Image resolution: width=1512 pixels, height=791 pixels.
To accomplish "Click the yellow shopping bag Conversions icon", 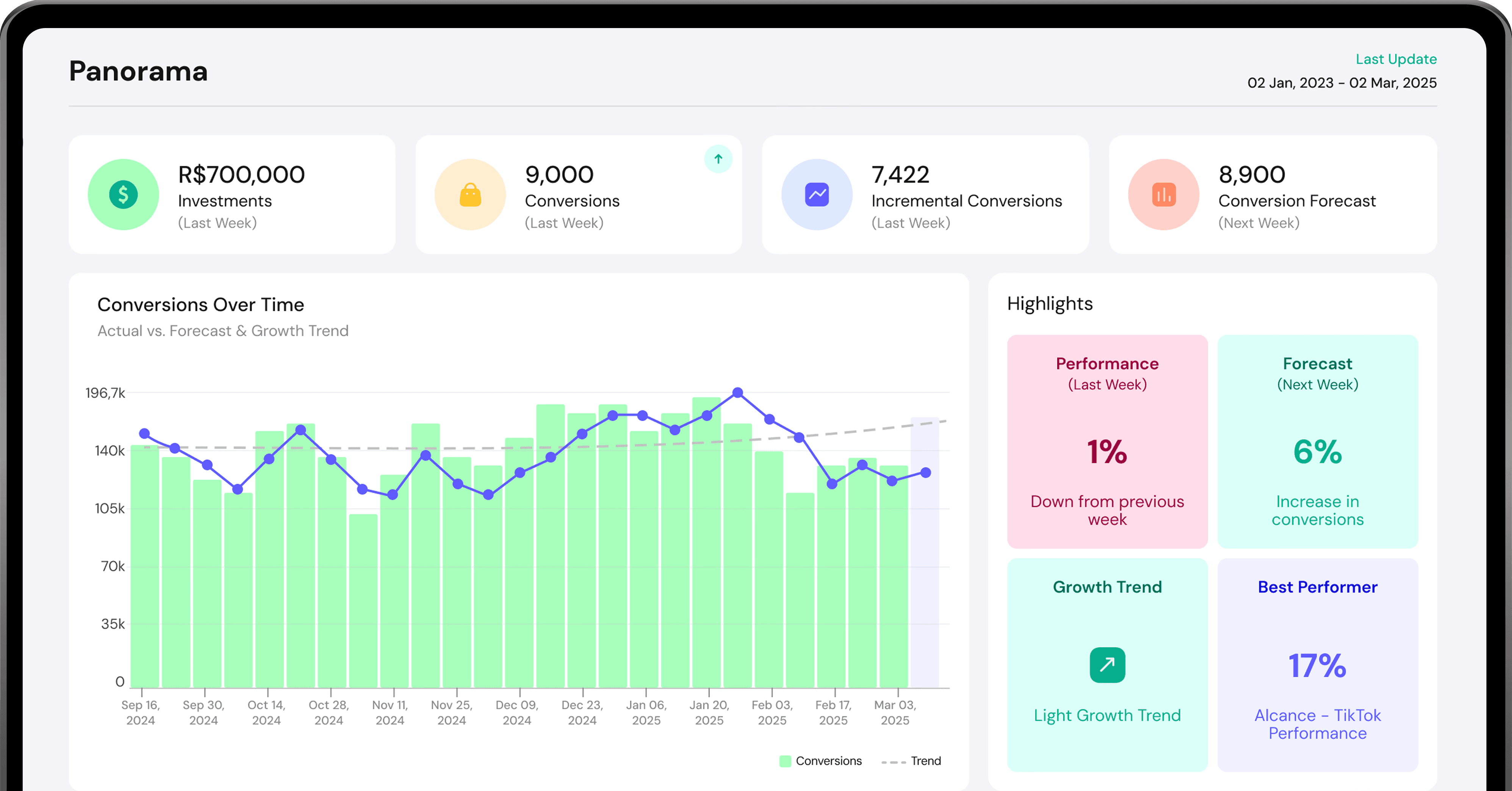I will click(470, 194).
